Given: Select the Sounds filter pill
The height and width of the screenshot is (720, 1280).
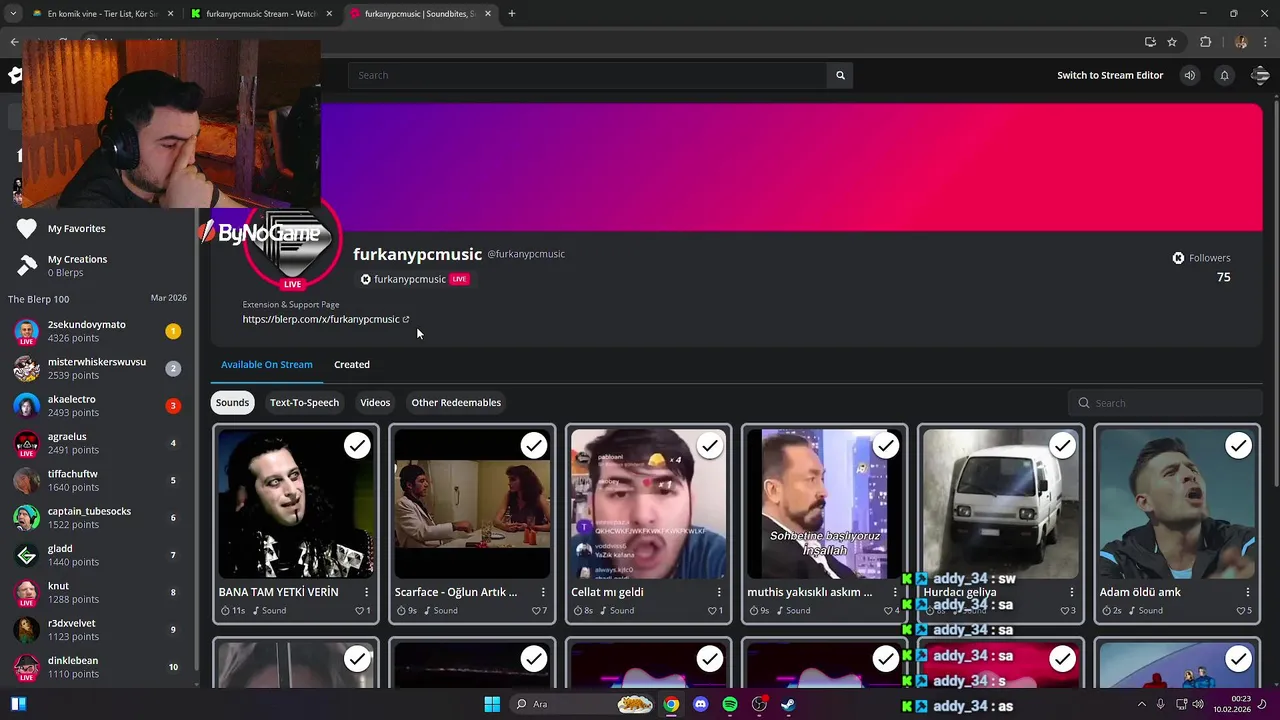Looking at the screenshot, I should pyautogui.click(x=232, y=402).
